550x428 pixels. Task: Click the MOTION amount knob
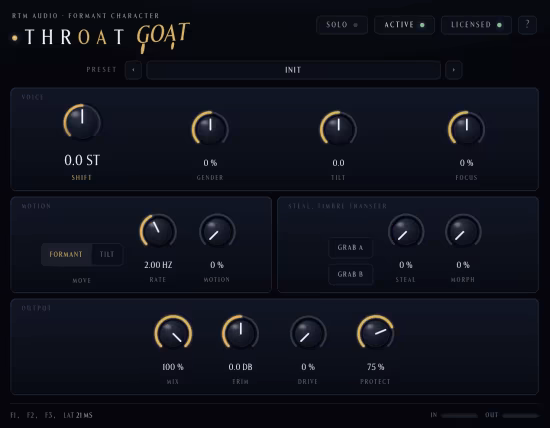point(217,231)
